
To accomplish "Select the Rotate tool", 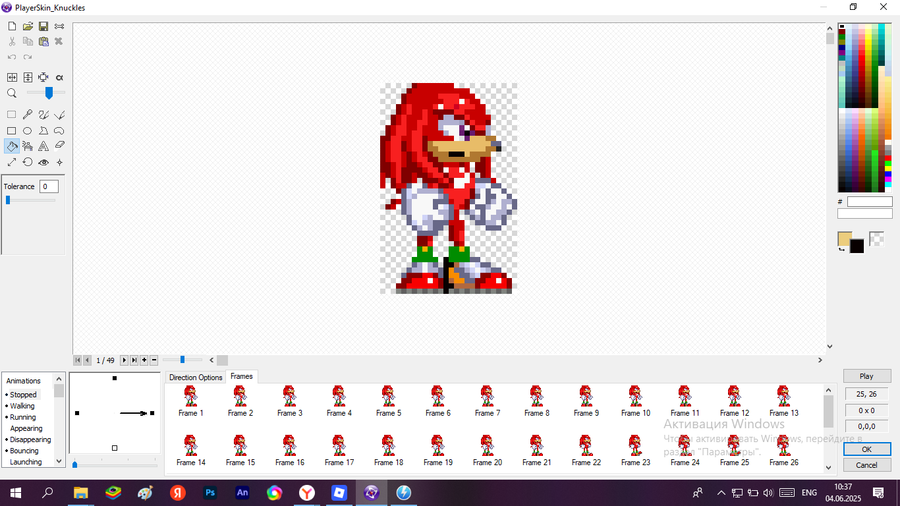I will point(28,162).
